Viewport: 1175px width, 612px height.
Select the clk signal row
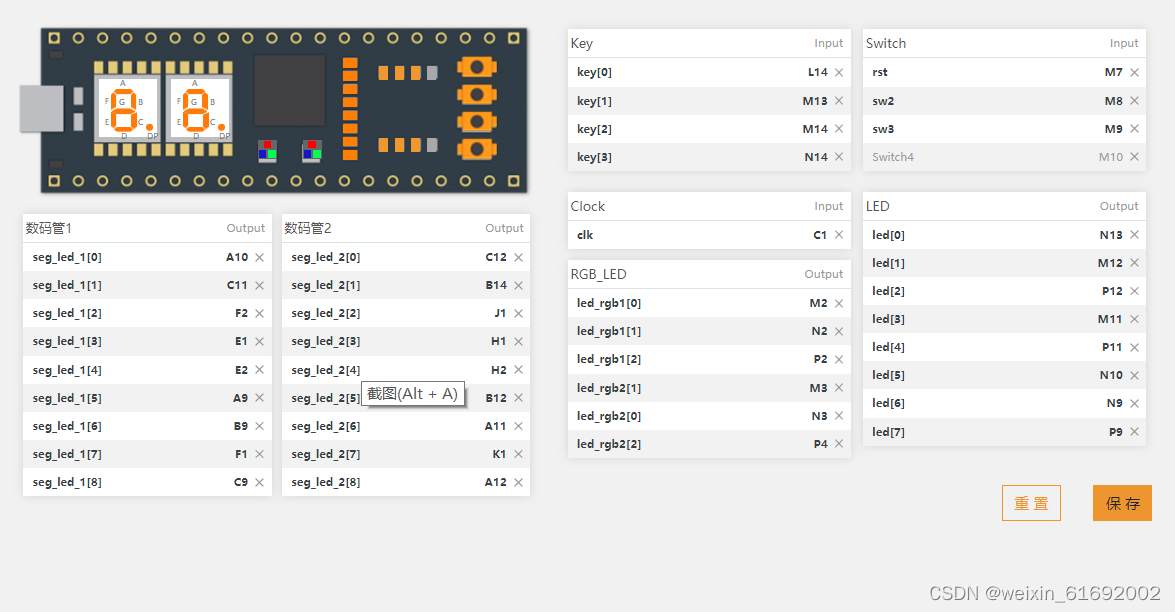709,235
